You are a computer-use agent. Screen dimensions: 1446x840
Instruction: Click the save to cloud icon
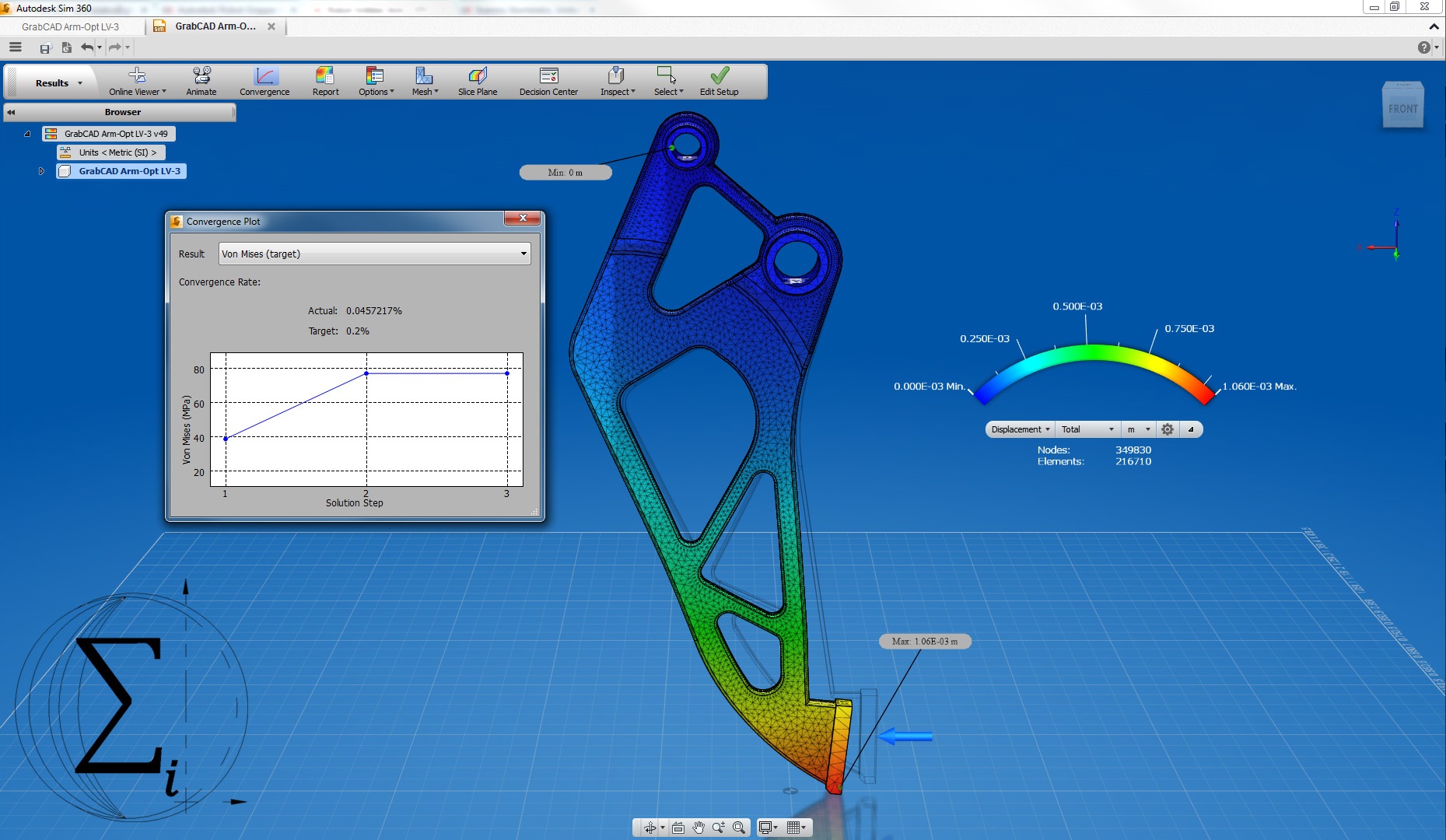(45, 48)
